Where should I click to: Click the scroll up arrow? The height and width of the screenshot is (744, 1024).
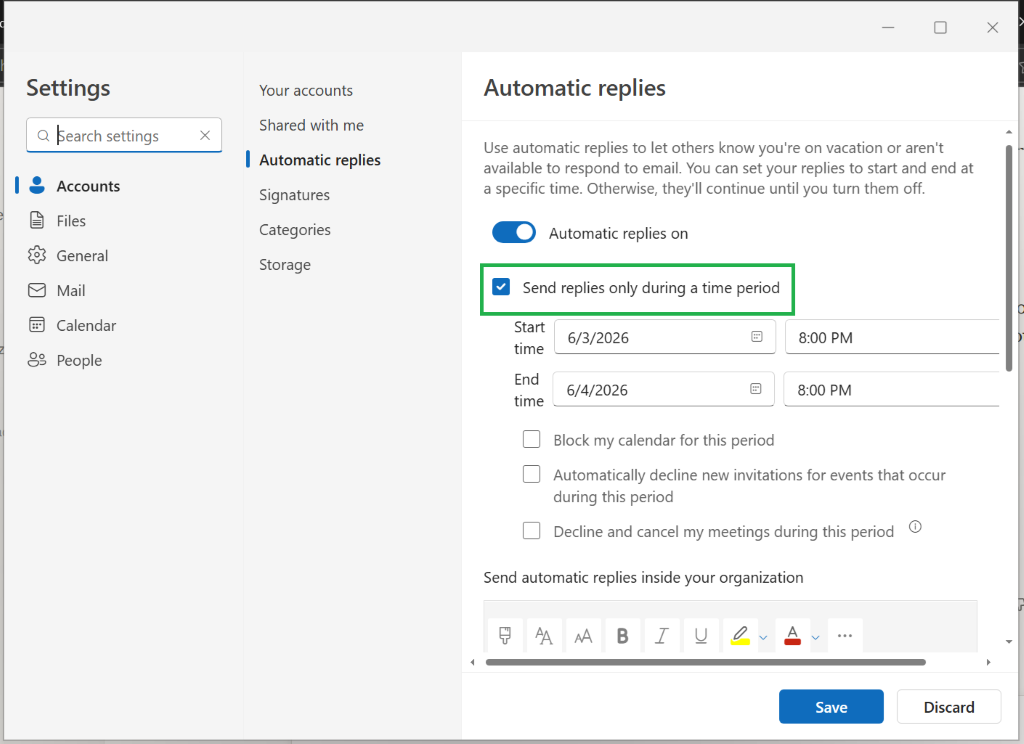1008,132
